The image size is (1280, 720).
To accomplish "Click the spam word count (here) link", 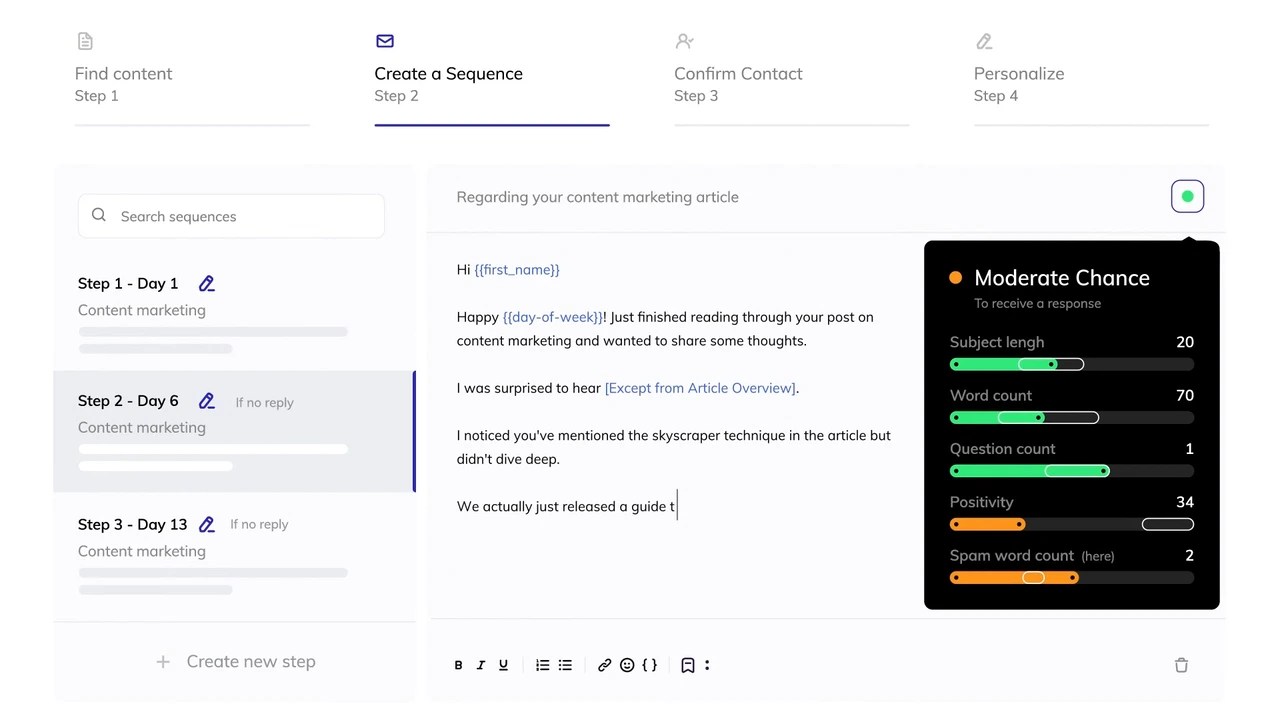I will point(1097,557).
